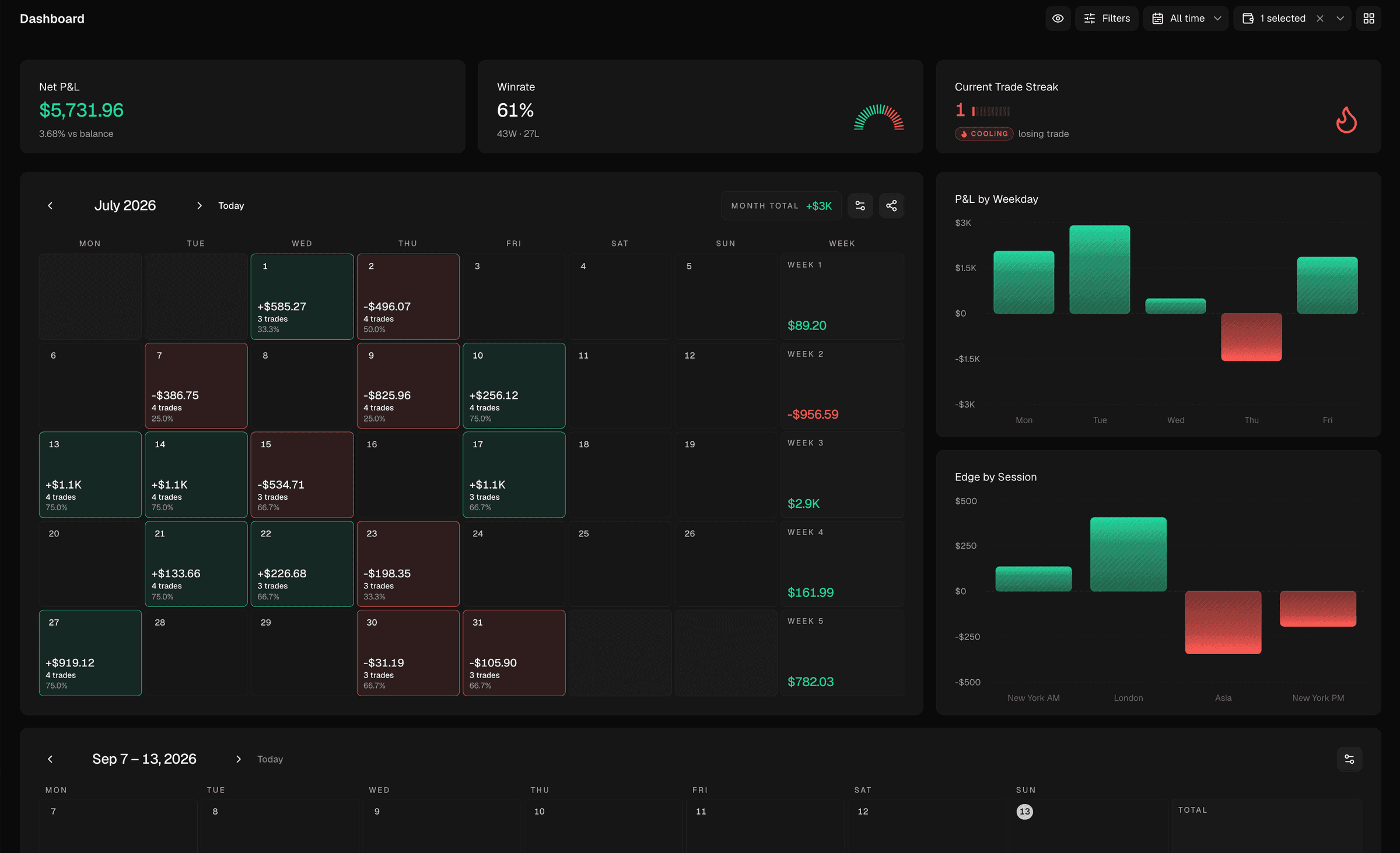This screenshot has width=1400, height=853.
Task: Expand the 1 selected accounts dropdown chevron
Action: point(1340,19)
